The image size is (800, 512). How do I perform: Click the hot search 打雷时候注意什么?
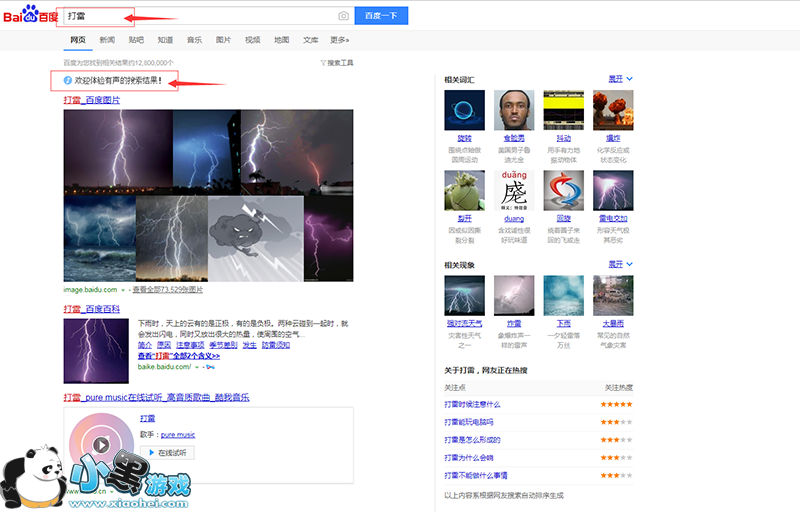(472, 404)
